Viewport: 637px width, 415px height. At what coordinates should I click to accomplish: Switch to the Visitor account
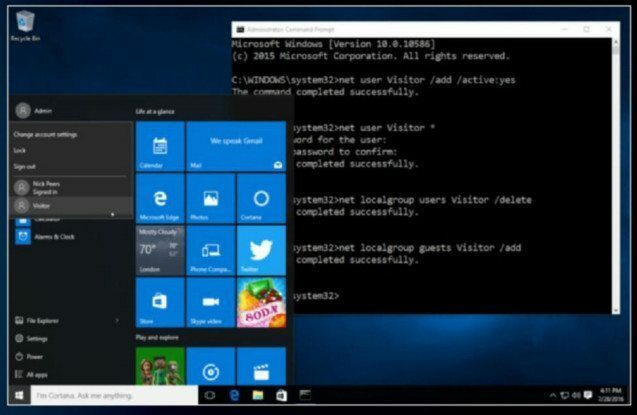71,206
